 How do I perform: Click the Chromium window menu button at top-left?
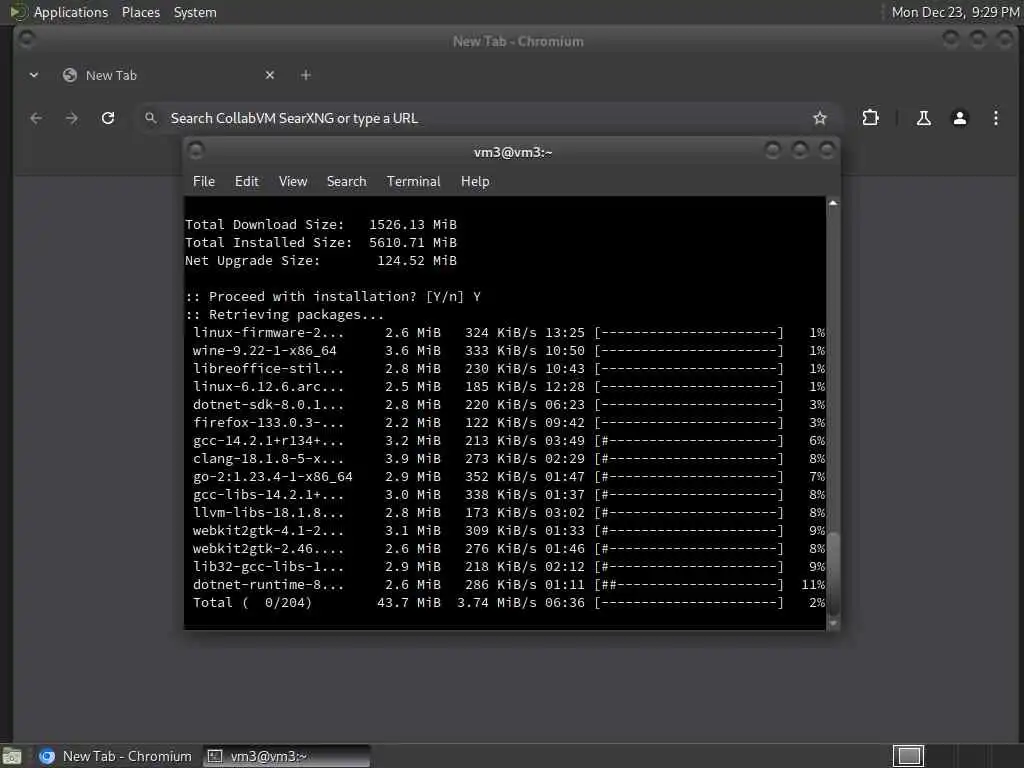27,39
